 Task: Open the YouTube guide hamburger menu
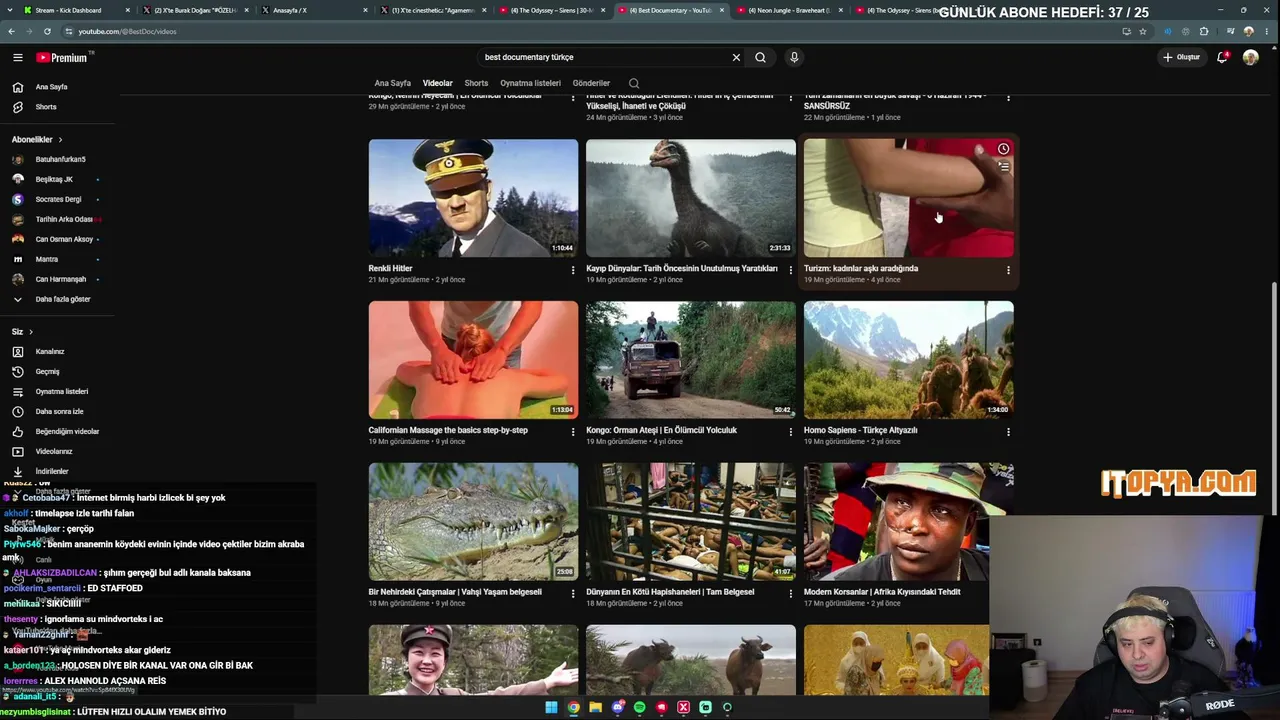pos(17,57)
